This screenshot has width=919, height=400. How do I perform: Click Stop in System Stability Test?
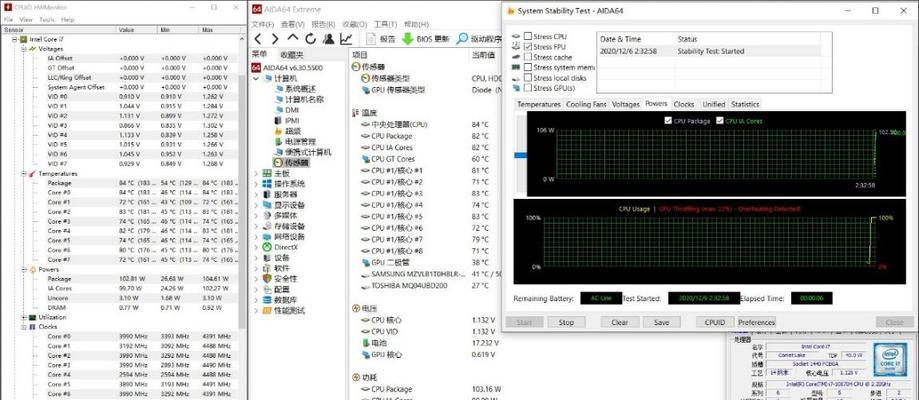coord(566,323)
